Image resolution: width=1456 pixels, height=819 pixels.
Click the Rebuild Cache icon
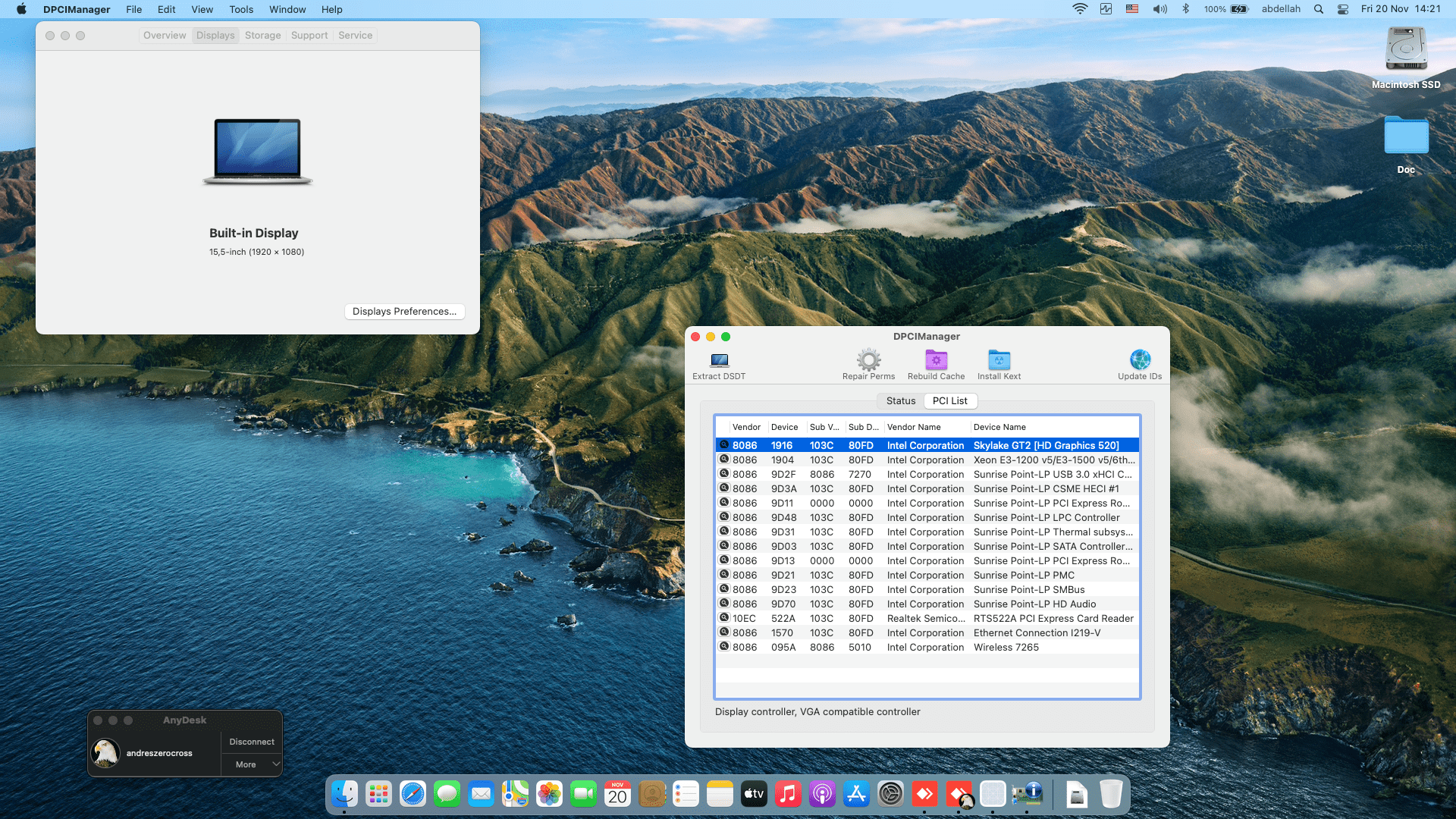[936, 360]
